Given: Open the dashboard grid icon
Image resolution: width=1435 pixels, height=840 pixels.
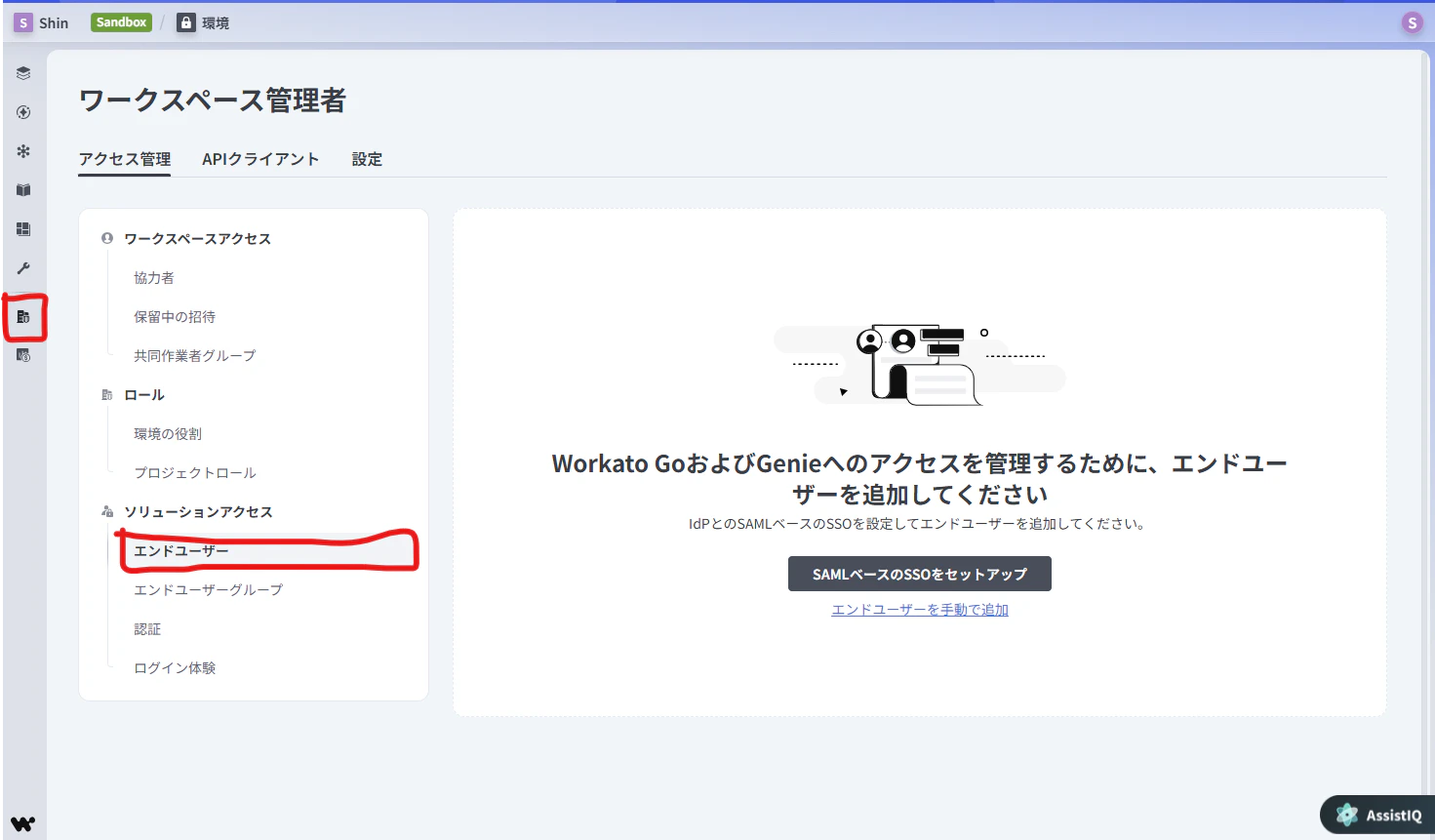Looking at the screenshot, I should (23, 229).
